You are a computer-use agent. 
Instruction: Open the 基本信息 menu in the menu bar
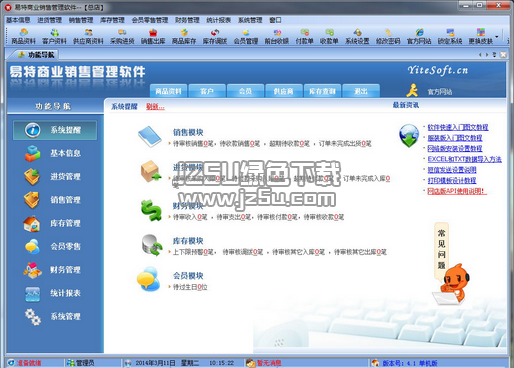click(x=18, y=20)
